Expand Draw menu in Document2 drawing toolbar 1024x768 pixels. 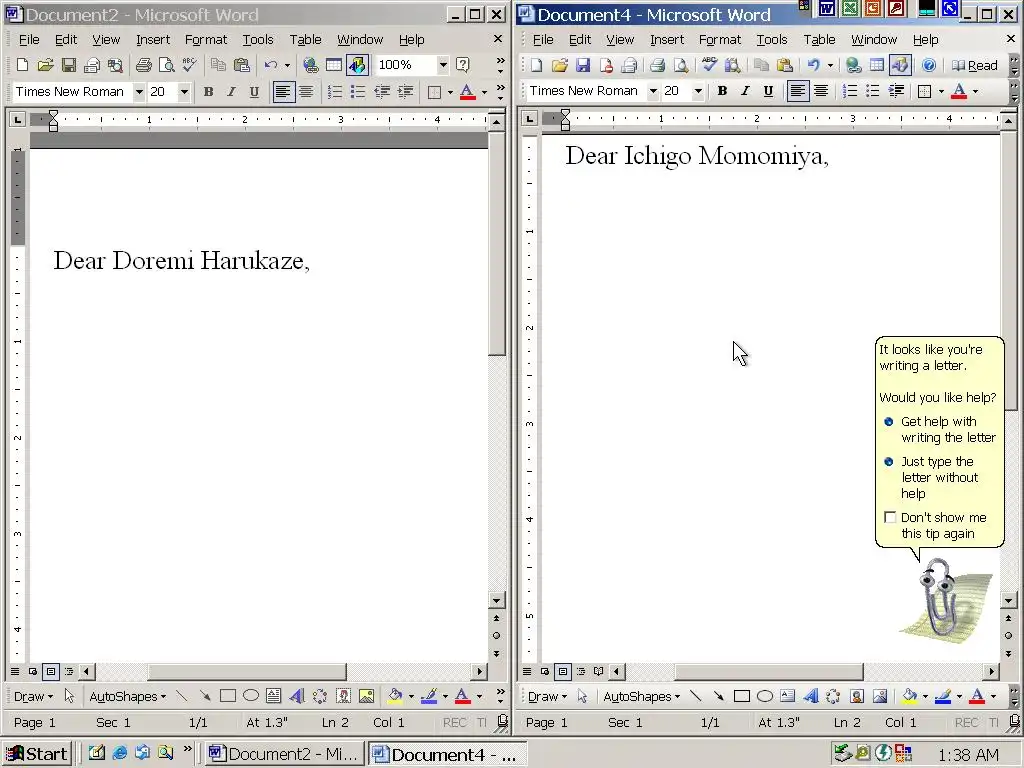click(33, 696)
